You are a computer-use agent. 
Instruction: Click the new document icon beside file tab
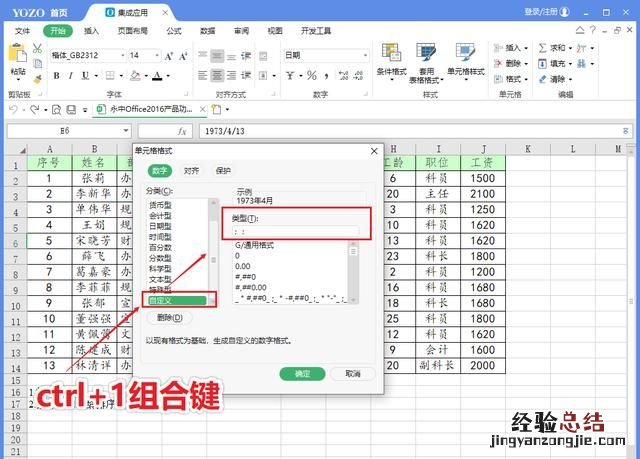click(x=216, y=109)
